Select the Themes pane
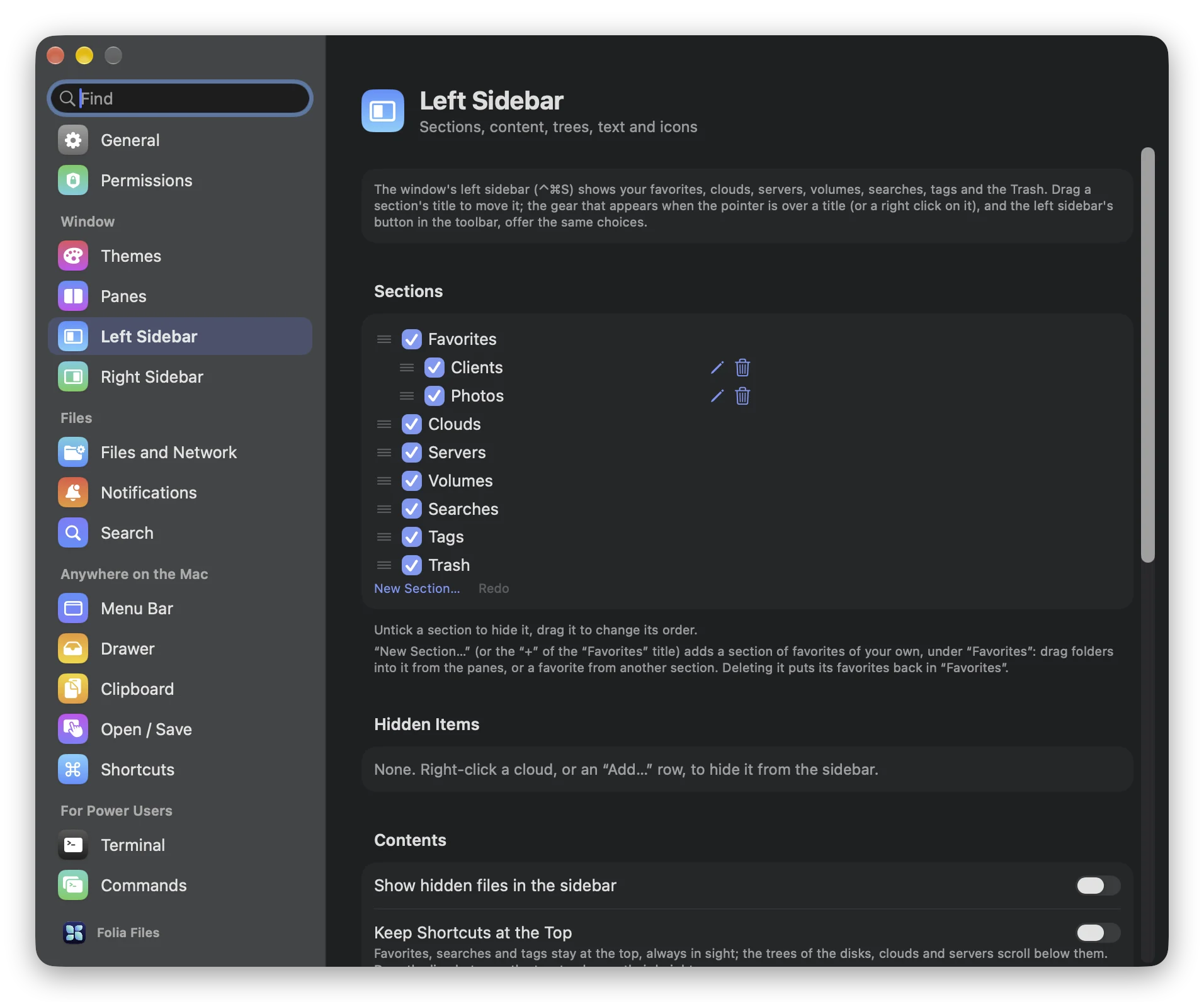Screen dimensions: 1204x1002 click(x=179, y=256)
